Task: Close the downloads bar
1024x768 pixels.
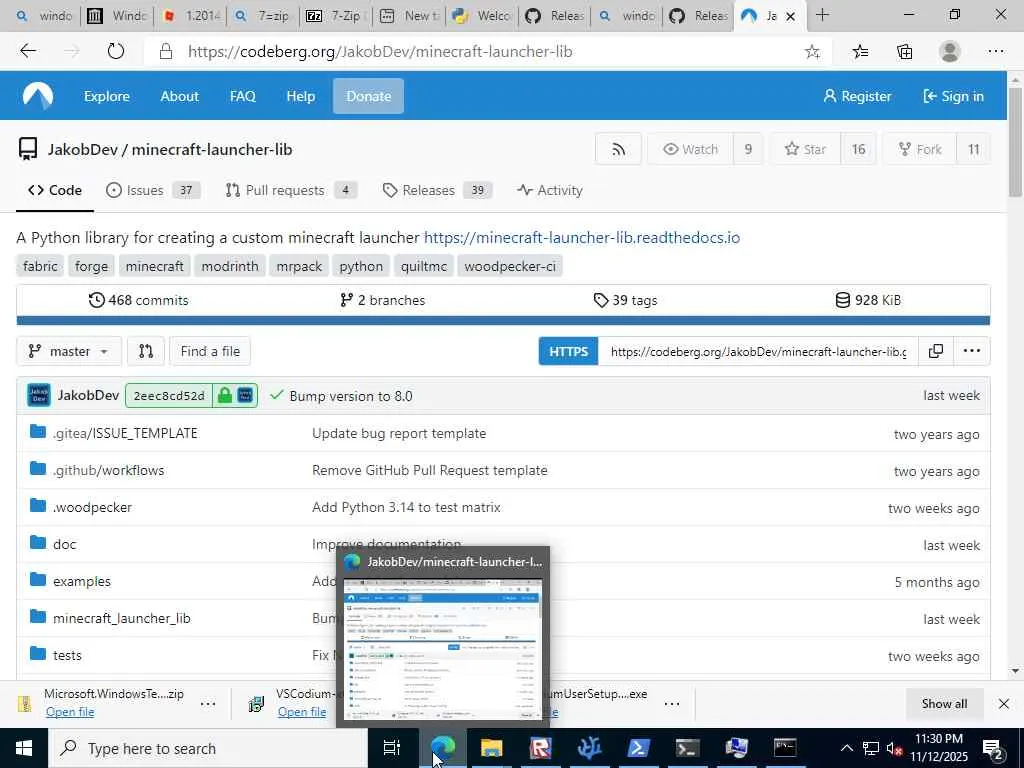Action: coord(1004,704)
